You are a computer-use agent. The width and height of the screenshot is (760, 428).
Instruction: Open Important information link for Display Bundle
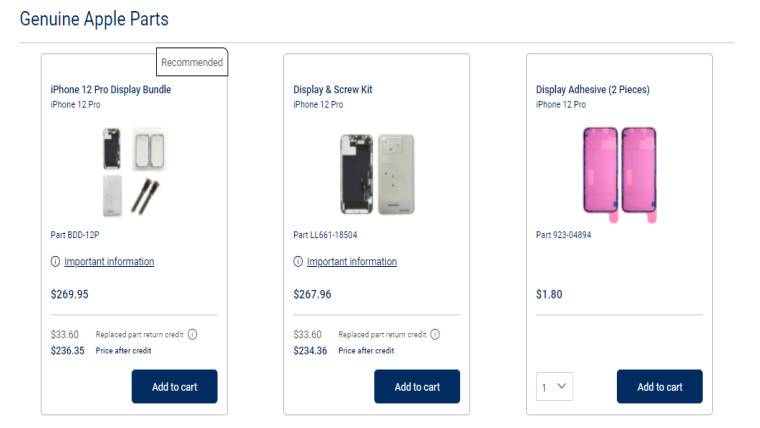click(109, 262)
